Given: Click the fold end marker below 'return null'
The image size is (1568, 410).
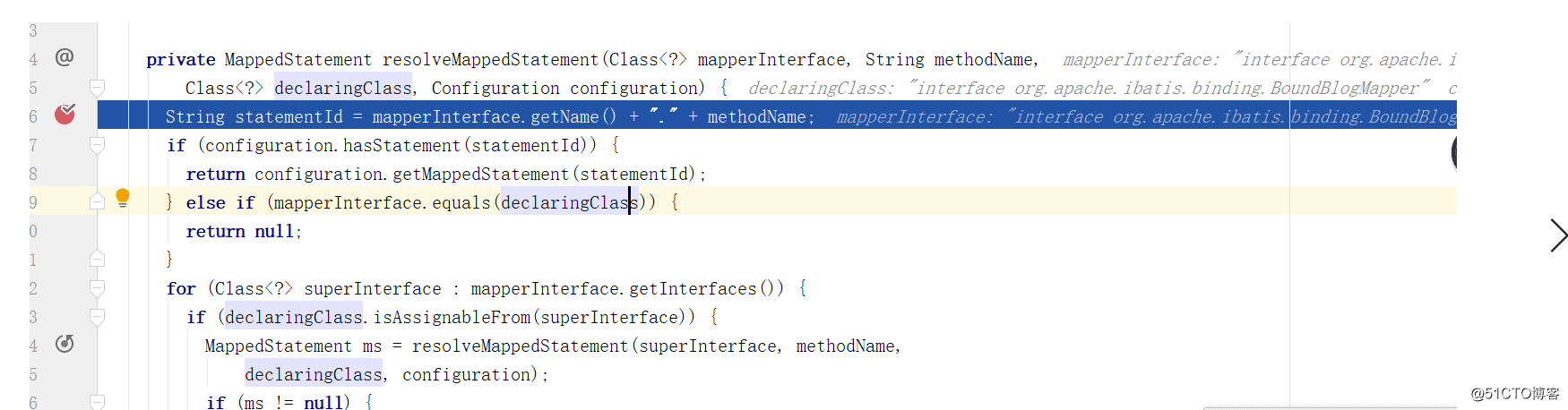Looking at the screenshot, I should tap(98, 260).
